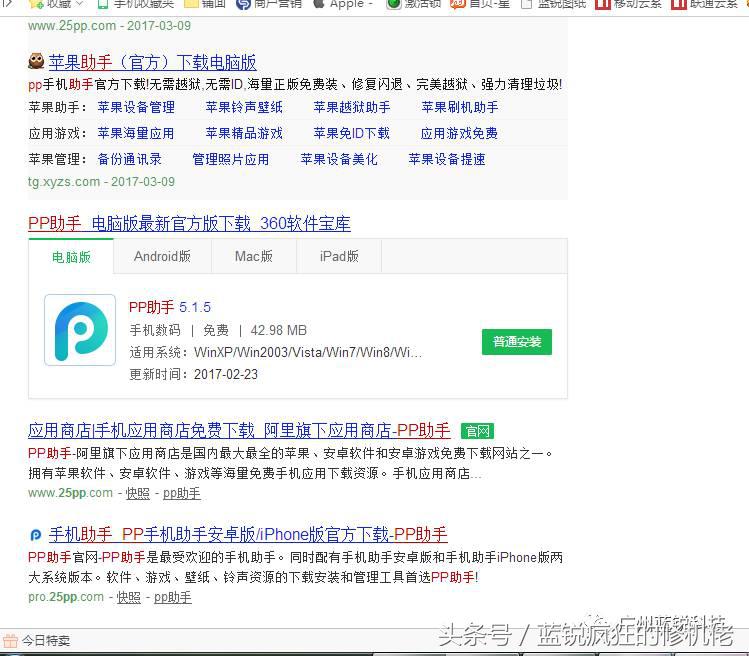Open the 蓝锐图纸 bookmark

(x=554, y=4)
